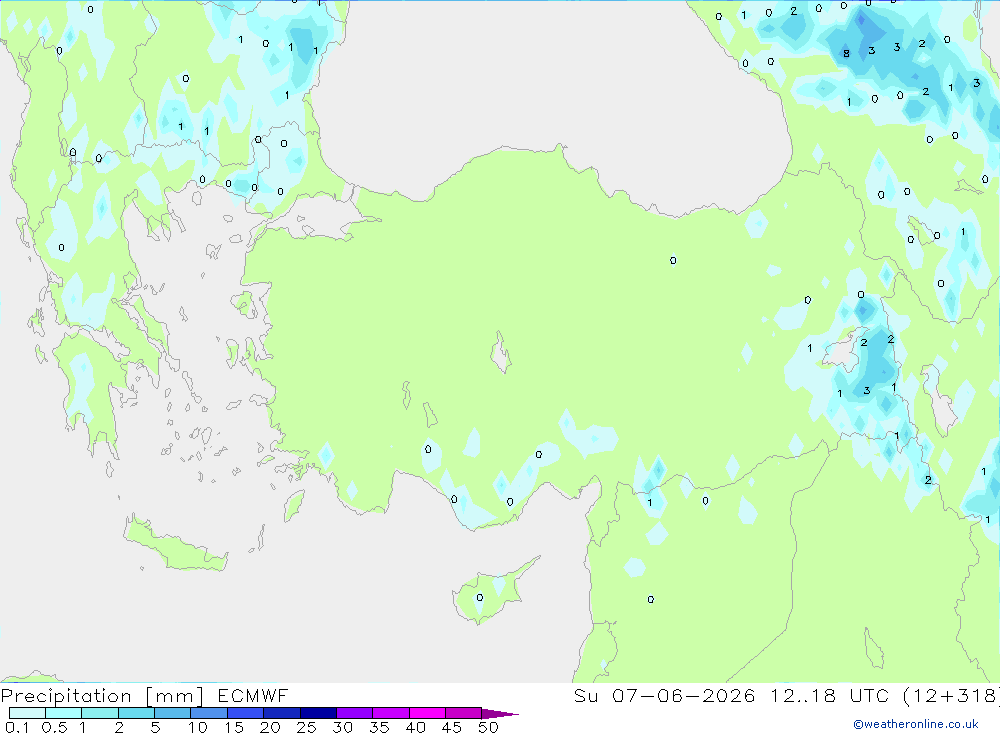Click the '35' legend scale label
The height and width of the screenshot is (733, 1000).
tap(379, 727)
